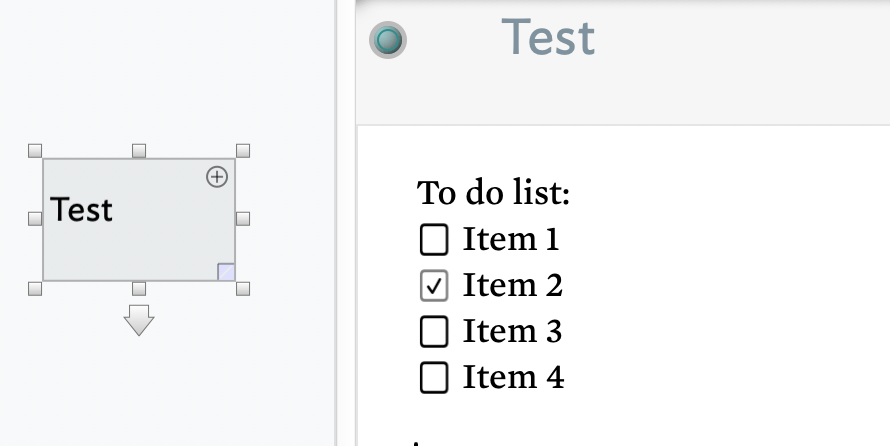Screen dimensions: 890x446
Task: Check the Item 1 checkbox
Action: 434,239
